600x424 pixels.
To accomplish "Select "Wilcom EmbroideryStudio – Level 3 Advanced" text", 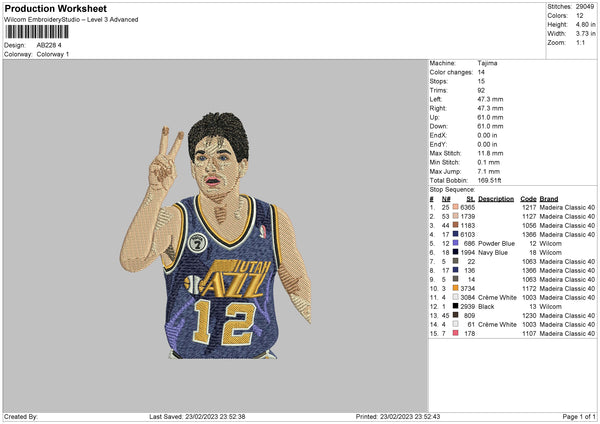I will [x=71, y=20].
